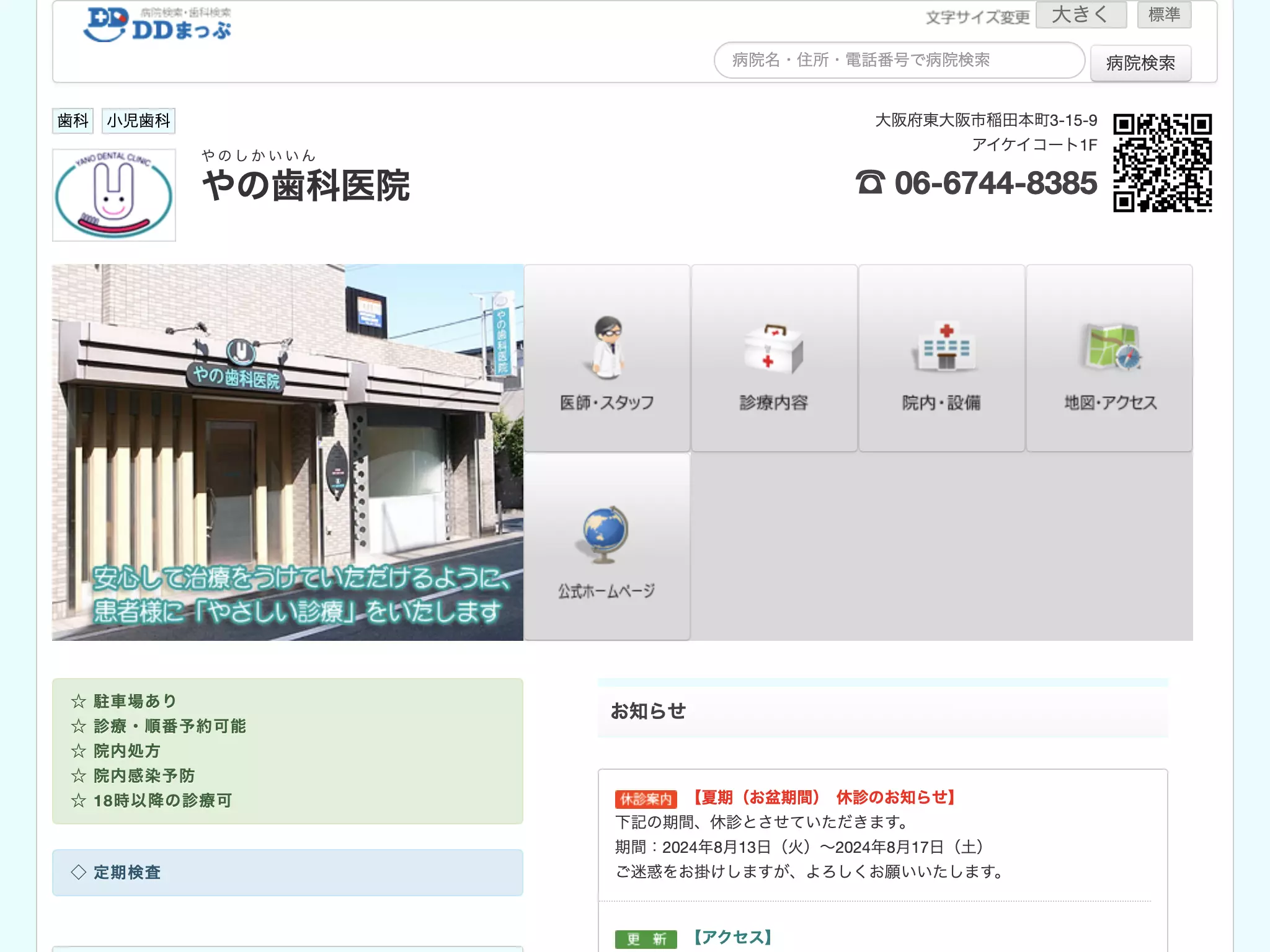This screenshot has height=952, width=1270.
Task: Click the 文字サイズ変更 label
Action: [977, 17]
